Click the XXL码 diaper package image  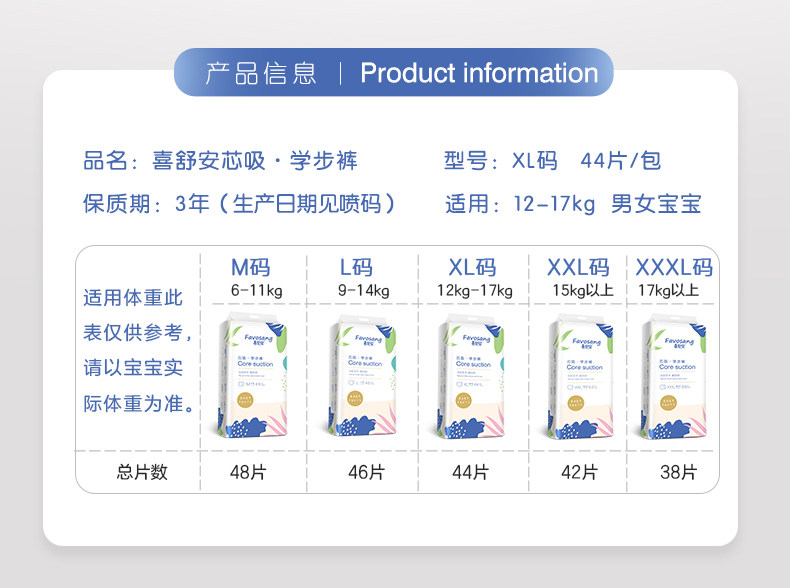(x=580, y=376)
